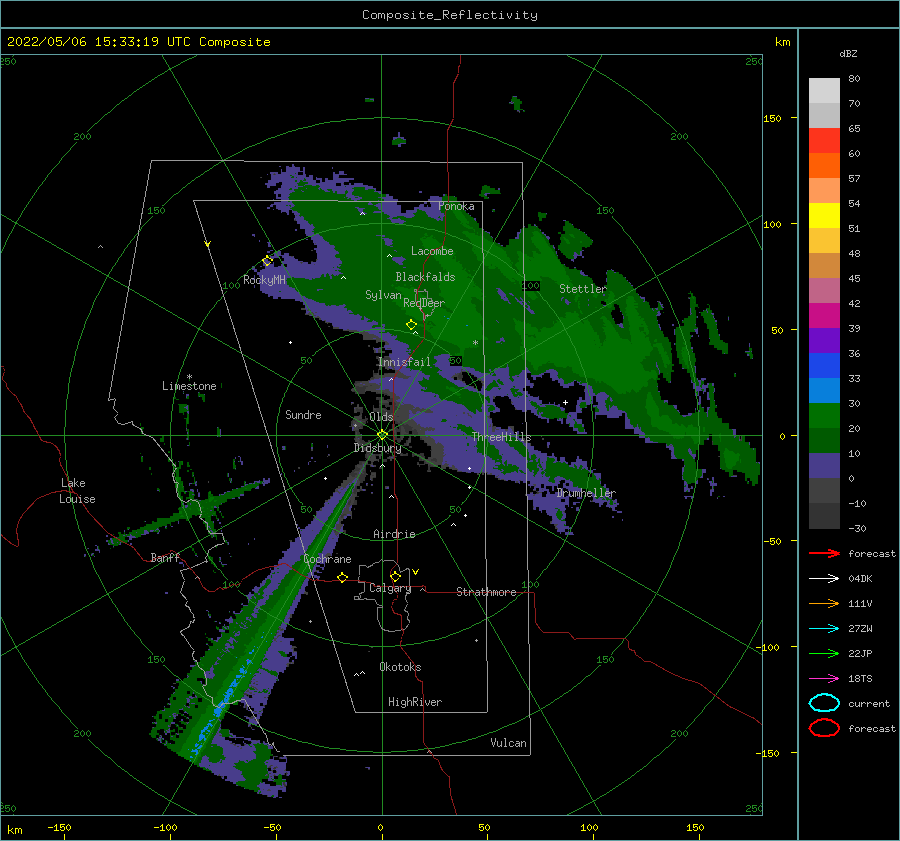The height and width of the screenshot is (841, 900).
Task: Click the Lake Louise label
Action: pos(77,491)
